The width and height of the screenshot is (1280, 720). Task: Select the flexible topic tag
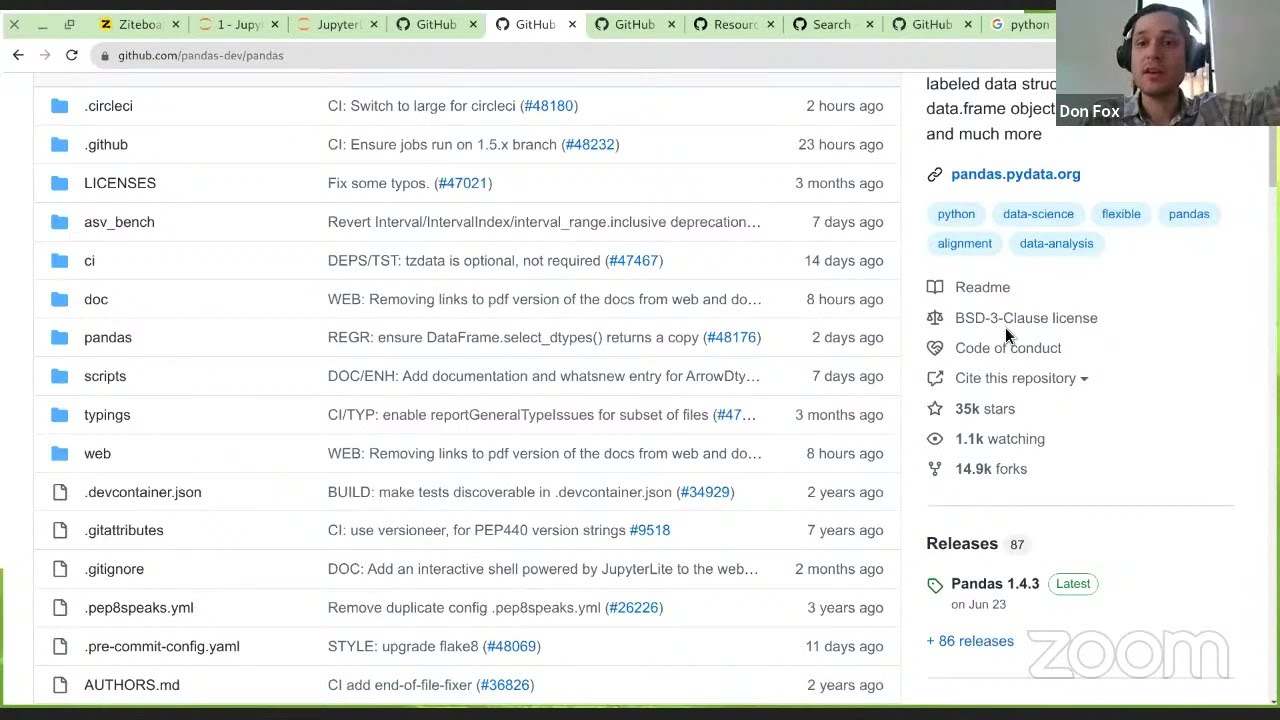tap(1121, 214)
